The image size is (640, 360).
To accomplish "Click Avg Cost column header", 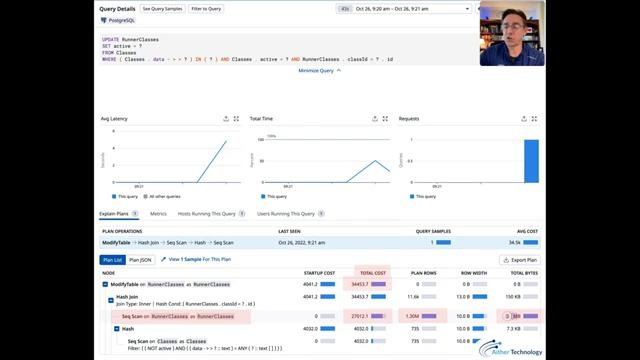I will point(527,231).
